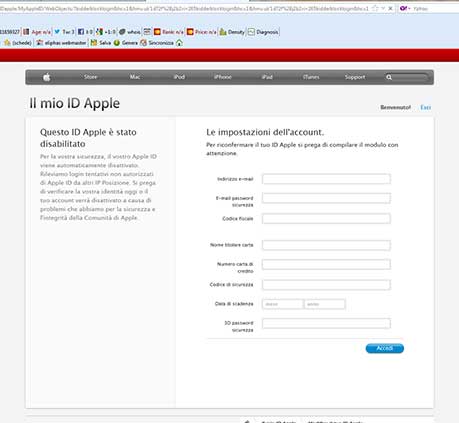Click the month box of Data di scadenza
459x423 pixels.
(283, 304)
